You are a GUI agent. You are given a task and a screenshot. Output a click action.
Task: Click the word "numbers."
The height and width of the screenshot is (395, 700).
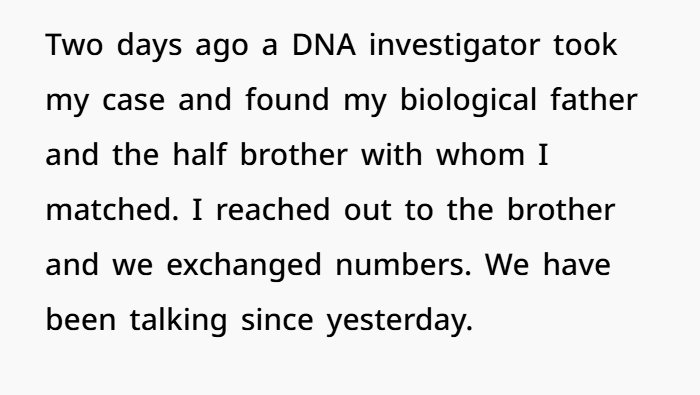(403, 264)
